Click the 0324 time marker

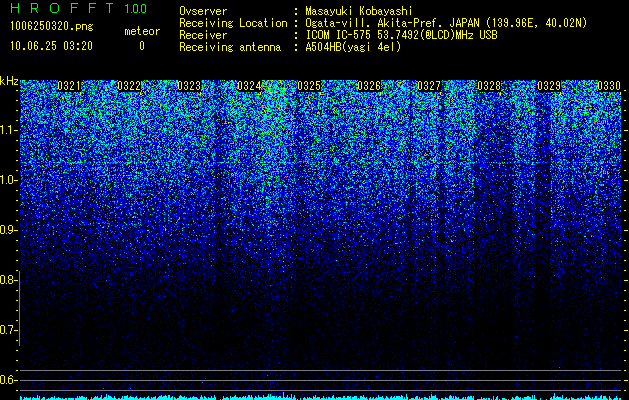tap(249, 86)
